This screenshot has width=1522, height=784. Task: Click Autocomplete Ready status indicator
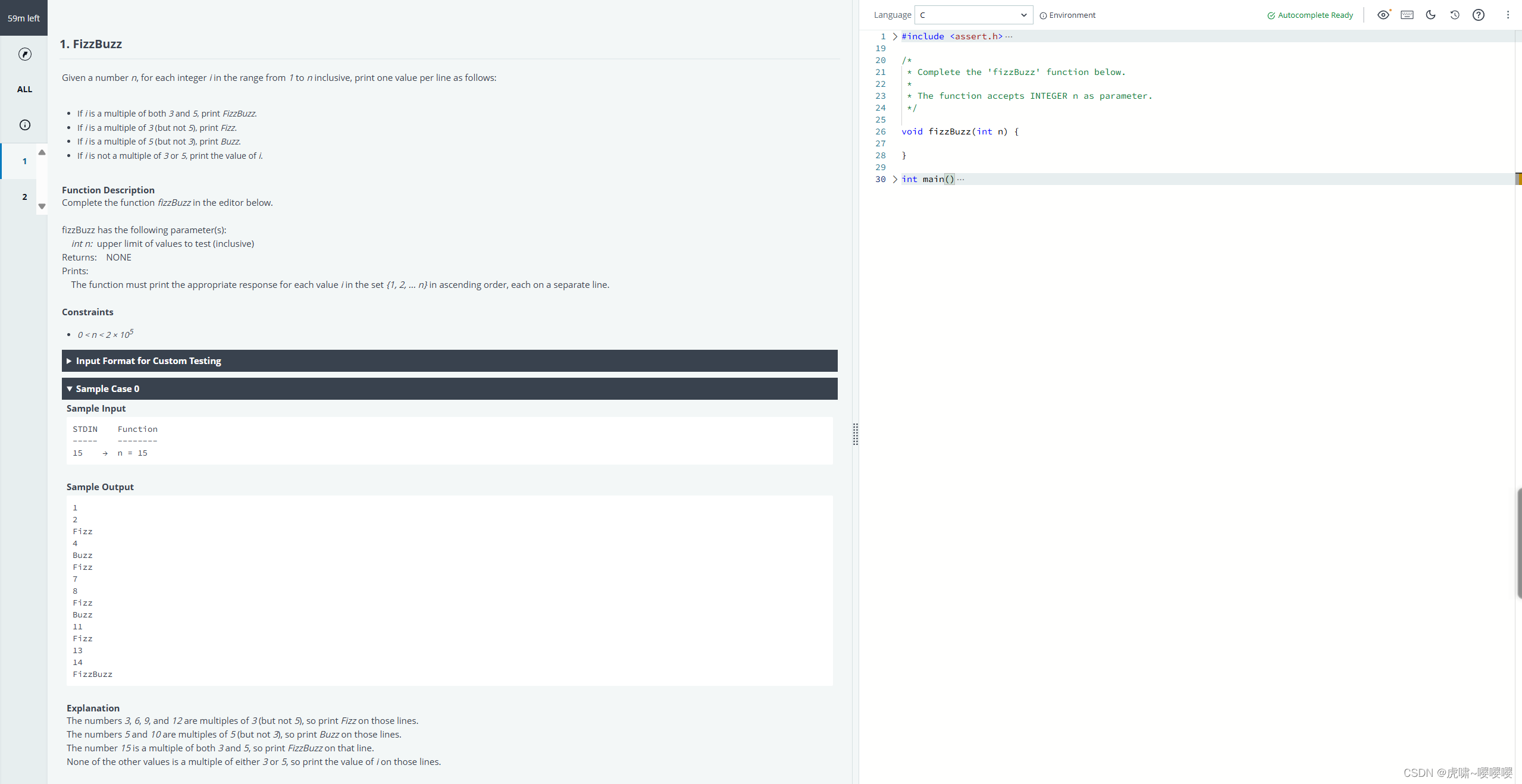(x=1310, y=15)
